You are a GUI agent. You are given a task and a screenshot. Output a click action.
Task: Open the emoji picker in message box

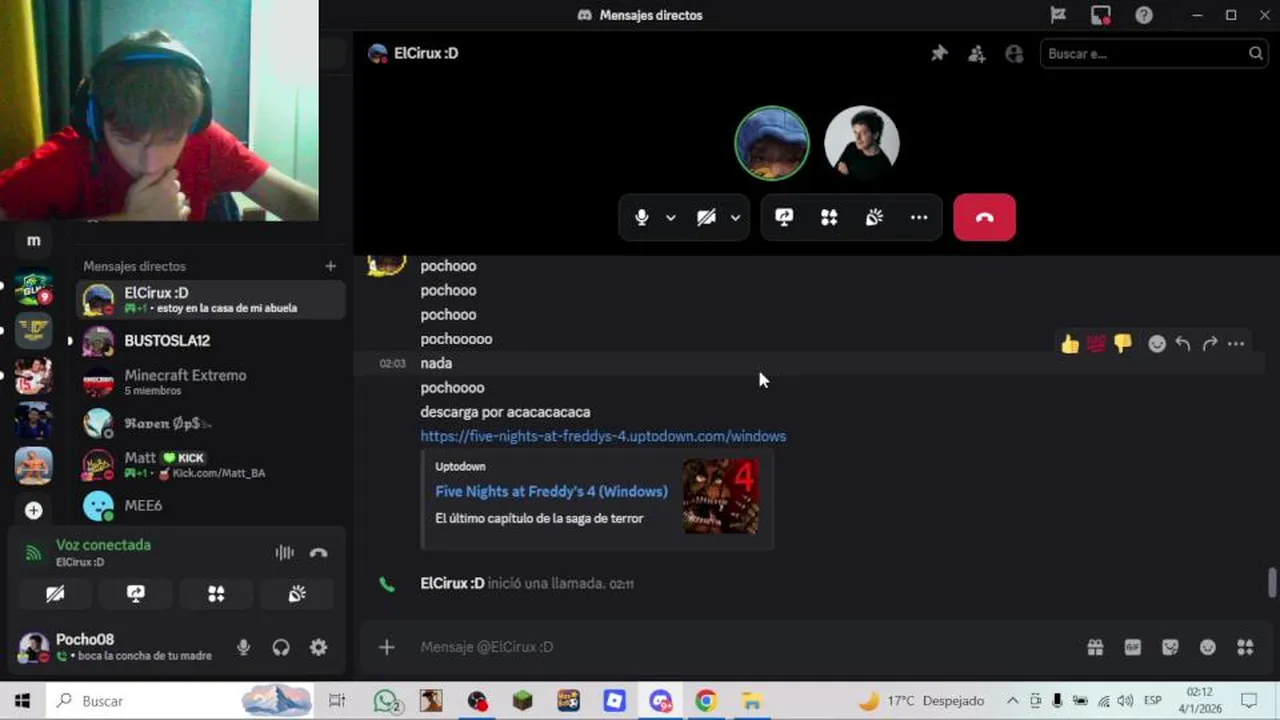1208,647
